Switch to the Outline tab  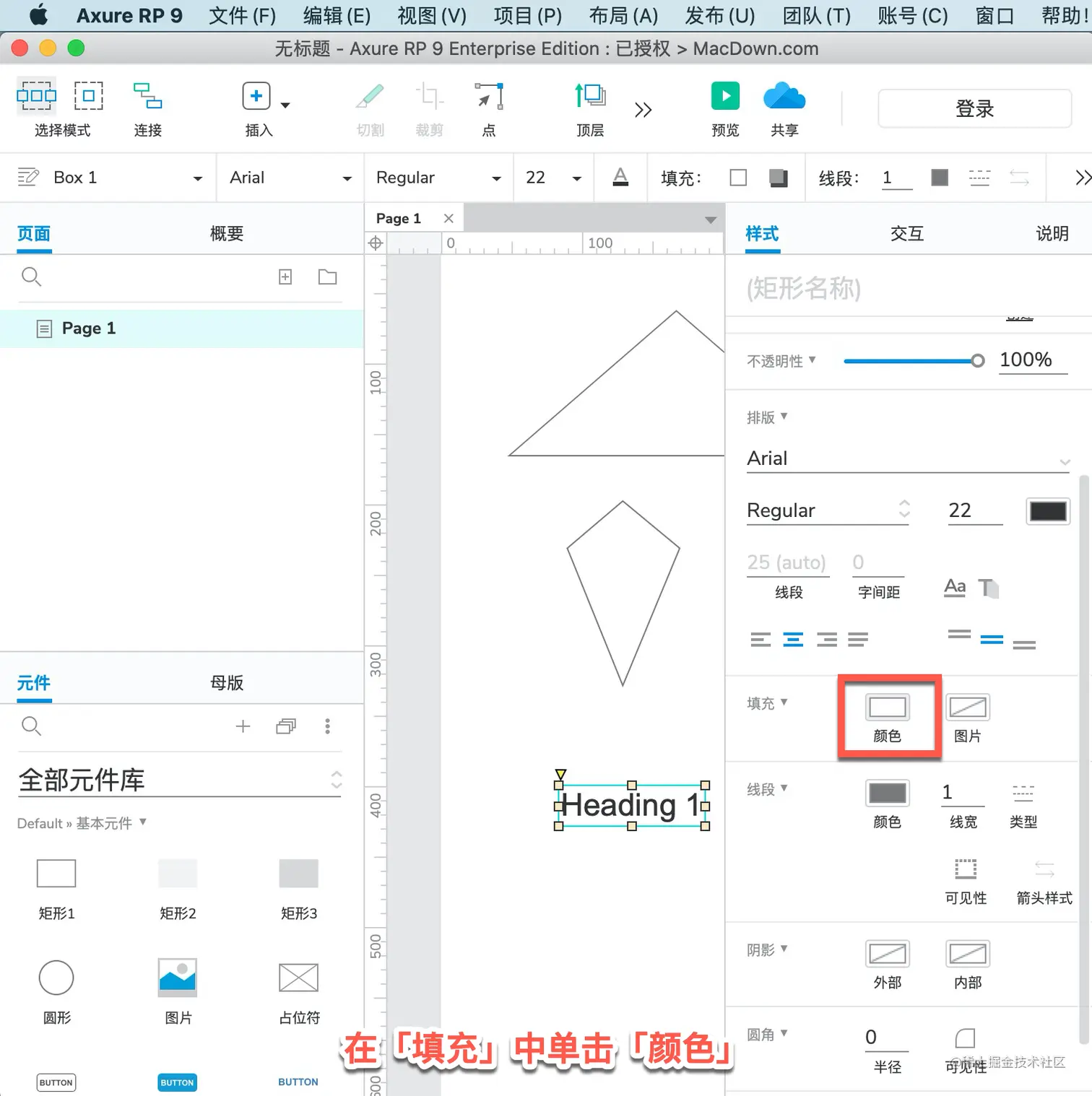point(227,233)
